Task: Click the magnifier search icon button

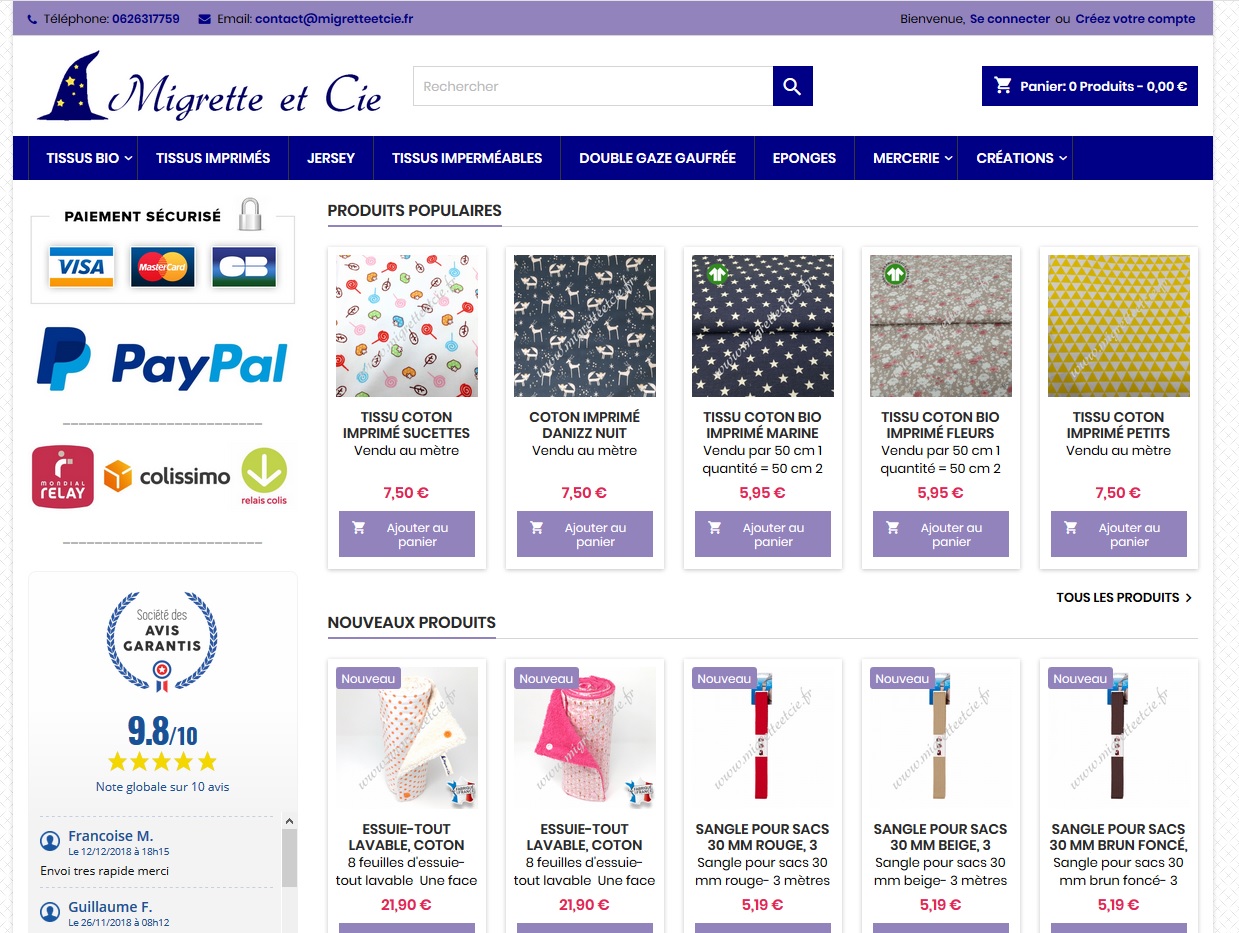Action: tap(792, 86)
